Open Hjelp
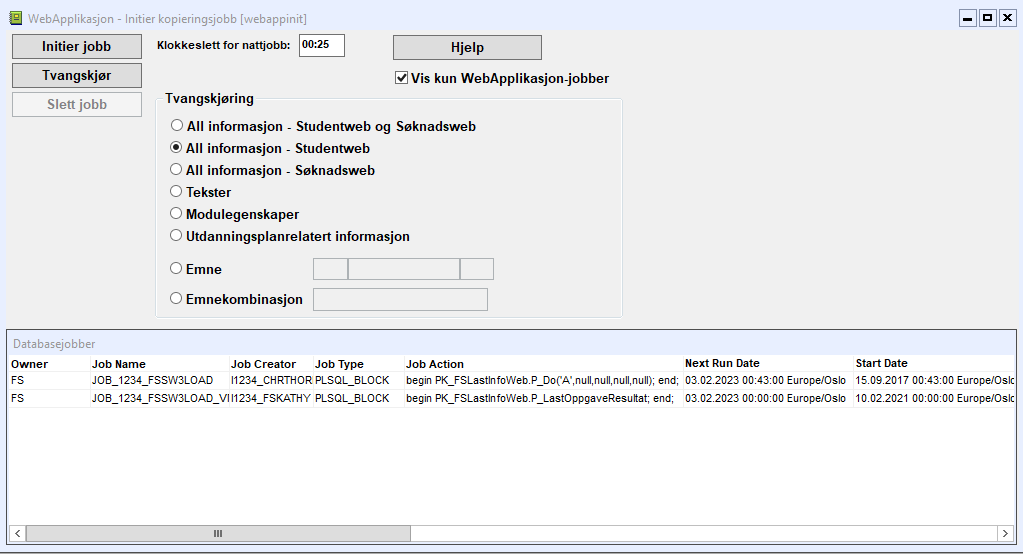 click(467, 47)
